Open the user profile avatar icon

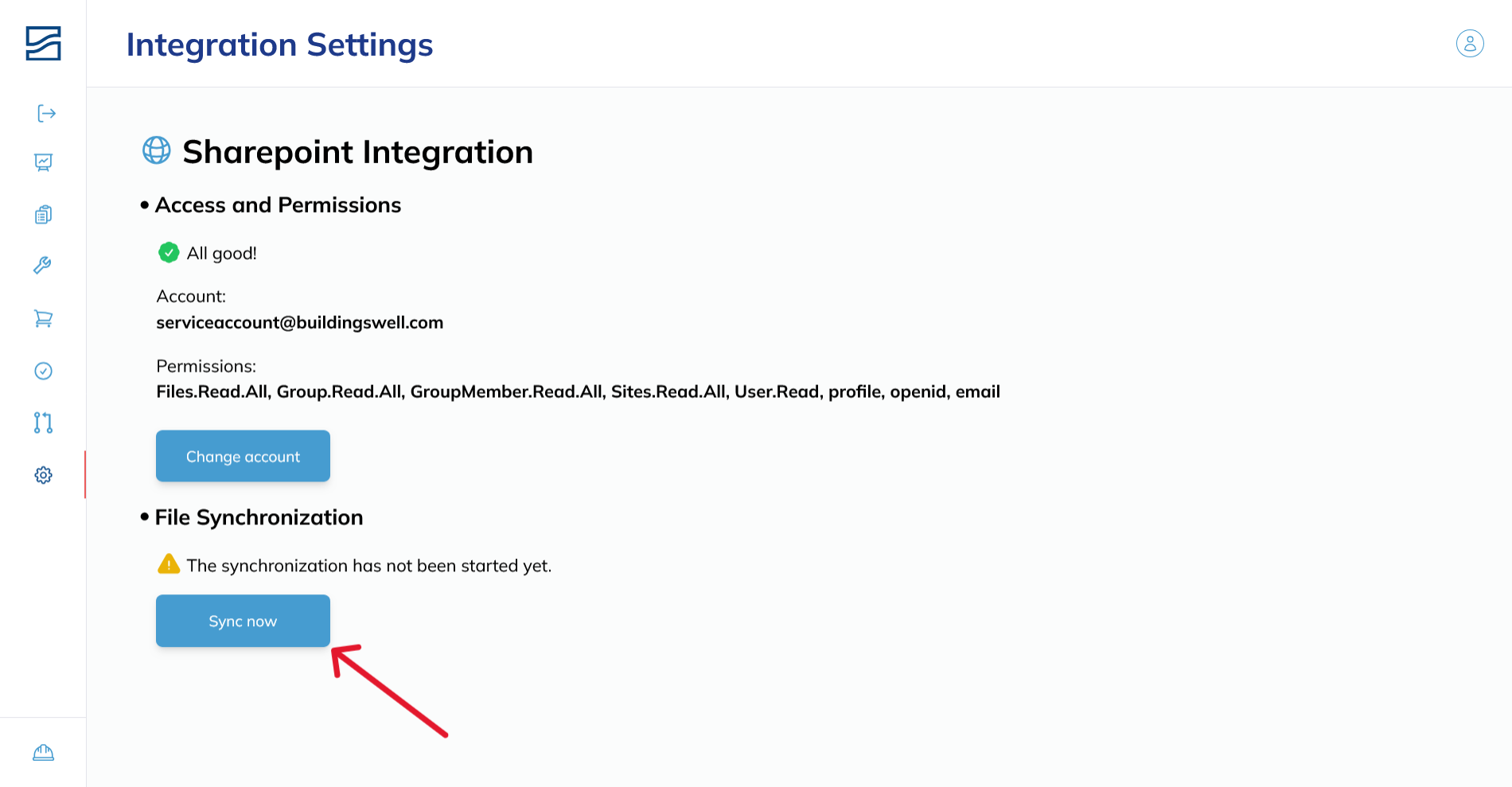pyautogui.click(x=1470, y=43)
